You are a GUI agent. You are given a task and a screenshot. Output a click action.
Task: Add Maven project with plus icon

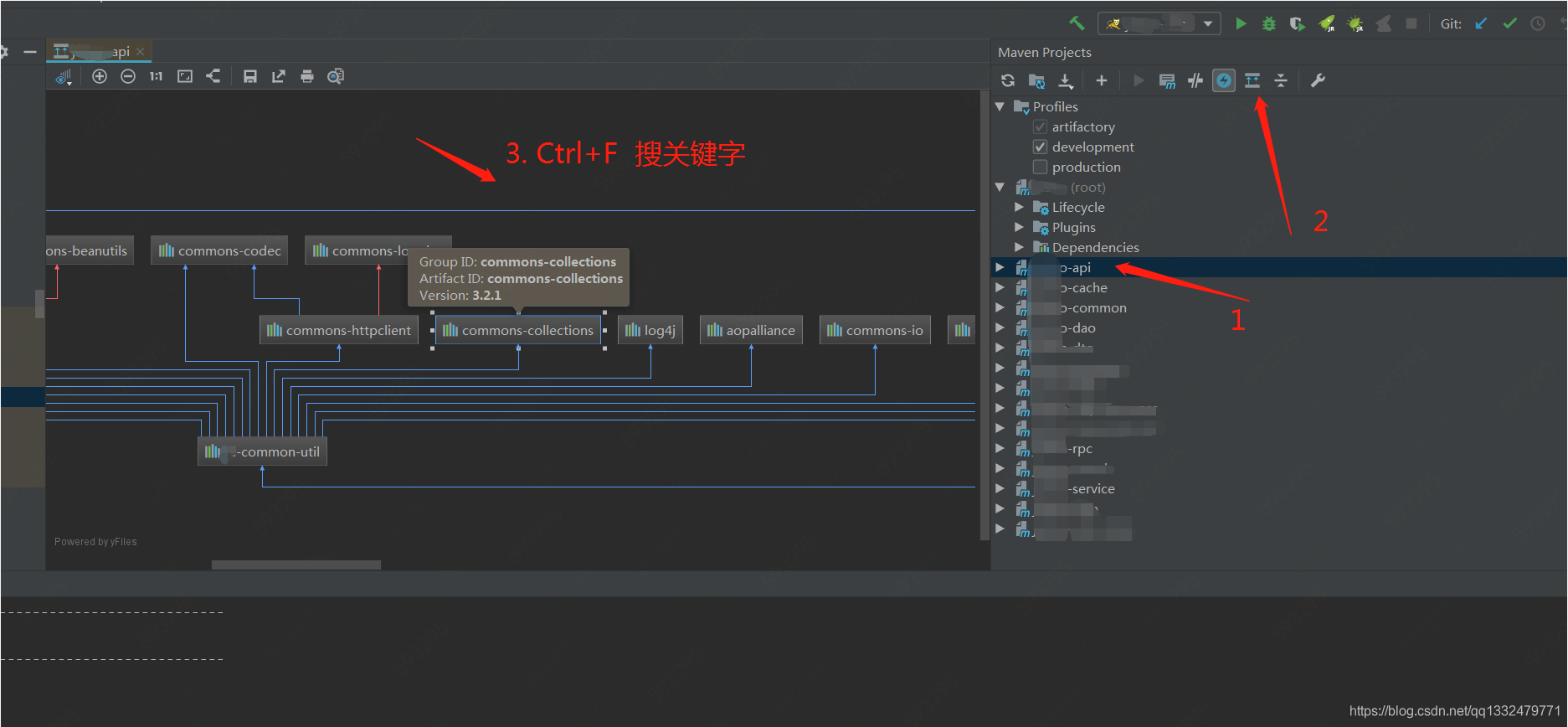pyautogui.click(x=1102, y=80)
